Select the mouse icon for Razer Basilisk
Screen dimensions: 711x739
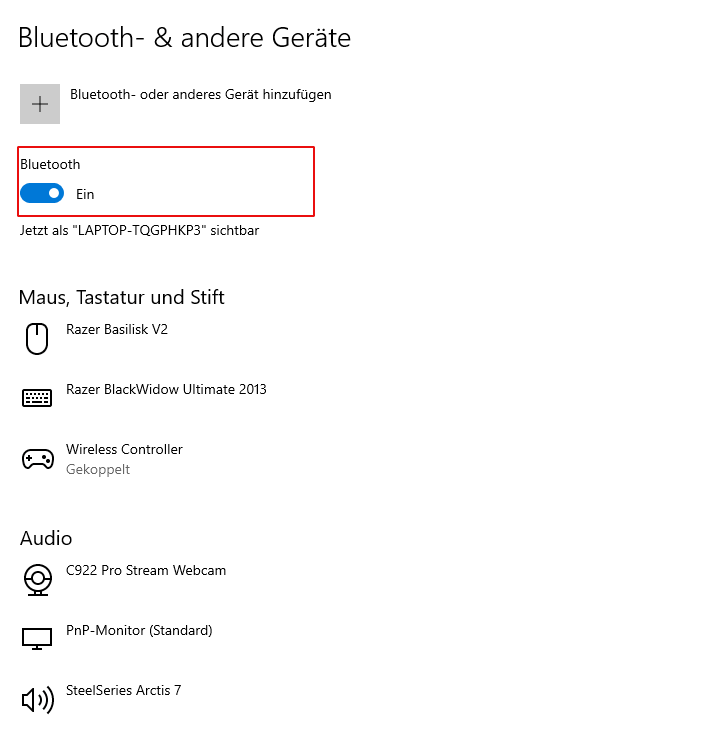point(37,339)
